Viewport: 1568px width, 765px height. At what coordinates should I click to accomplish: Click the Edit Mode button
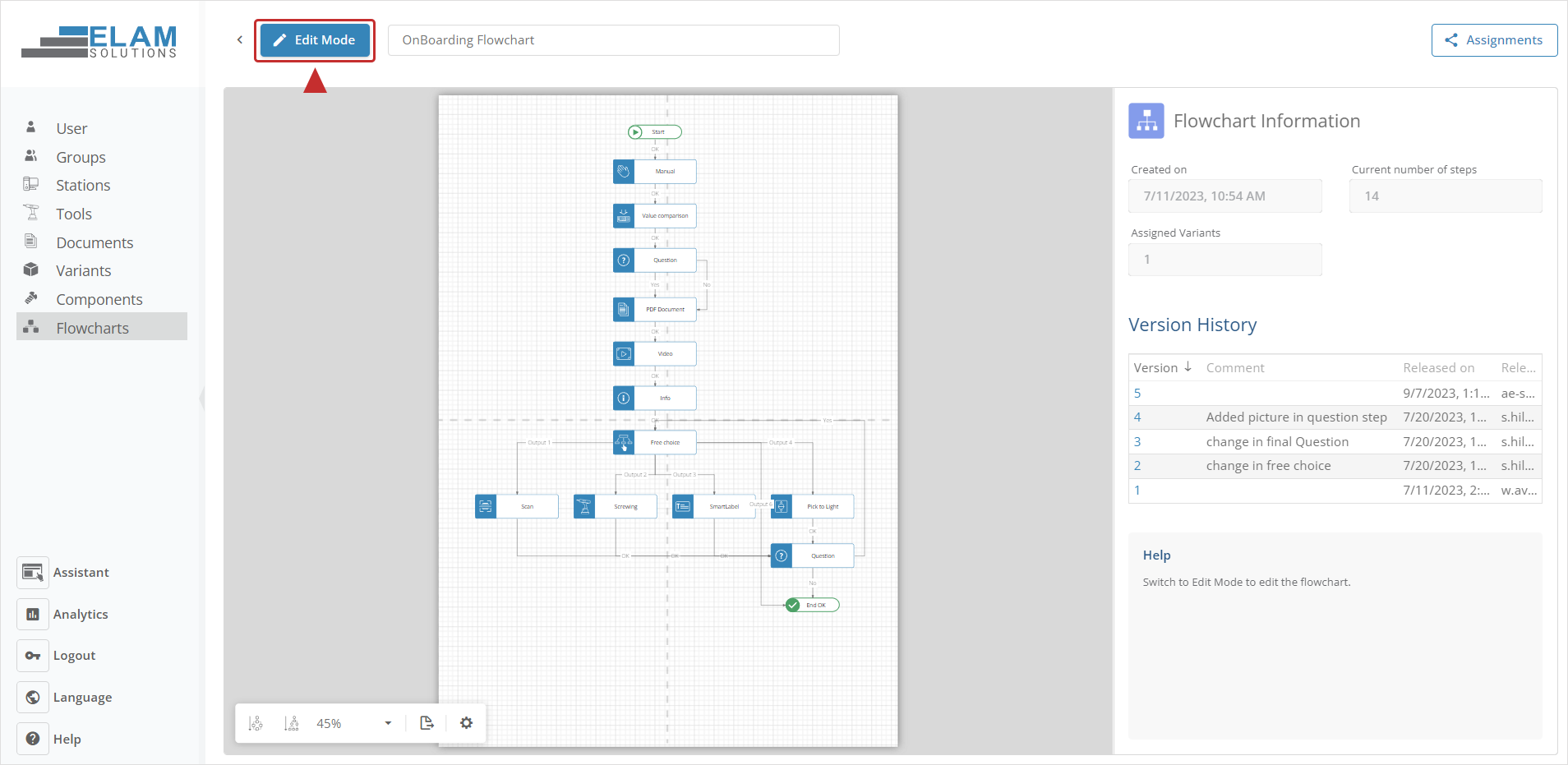315,39
